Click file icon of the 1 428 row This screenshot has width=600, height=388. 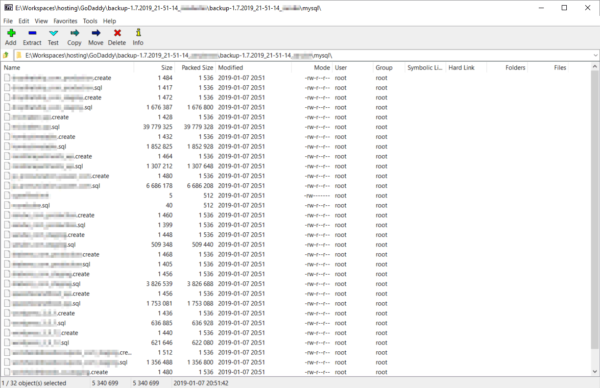7,117
